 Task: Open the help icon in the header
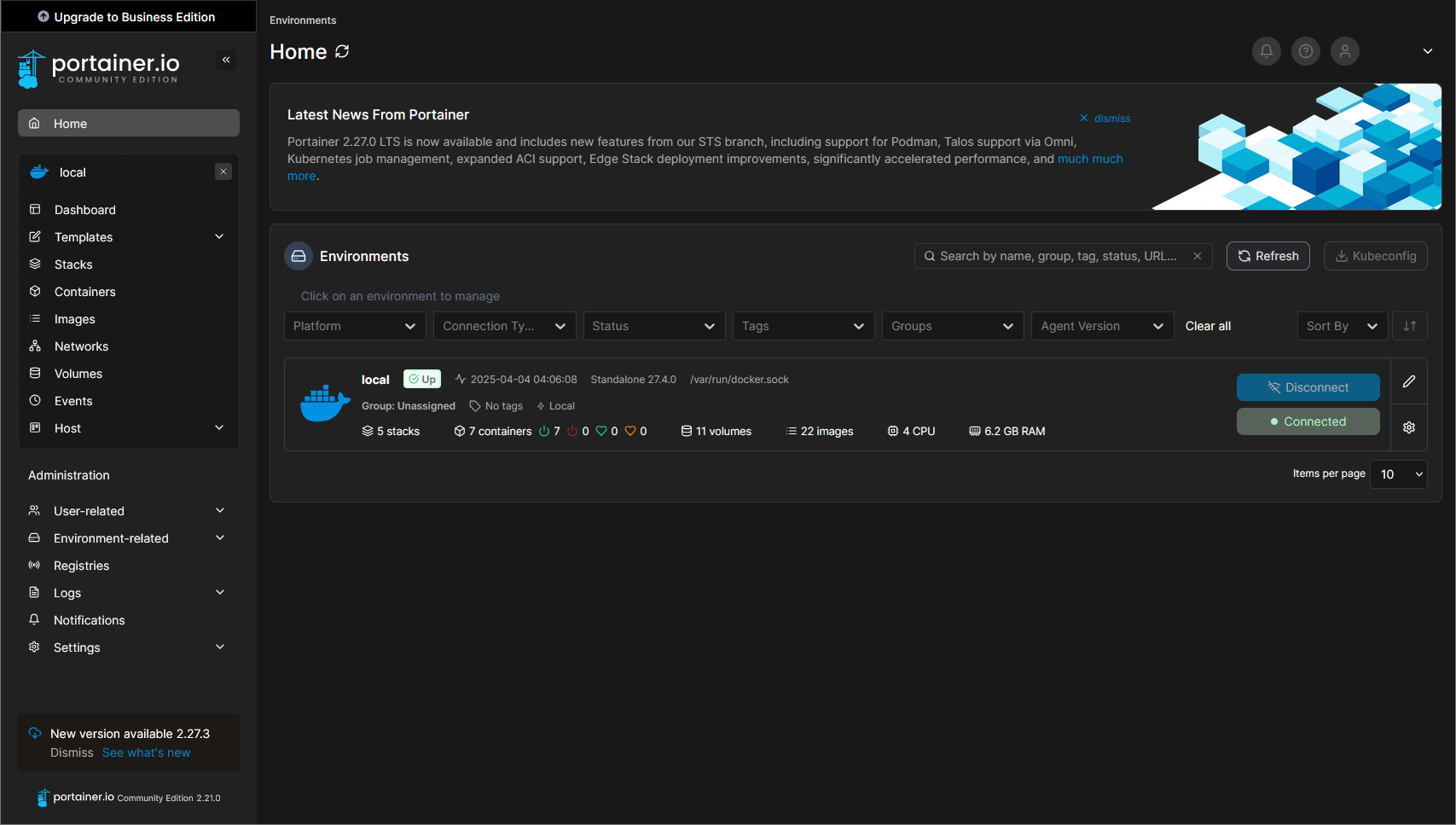pos(1306,51)
